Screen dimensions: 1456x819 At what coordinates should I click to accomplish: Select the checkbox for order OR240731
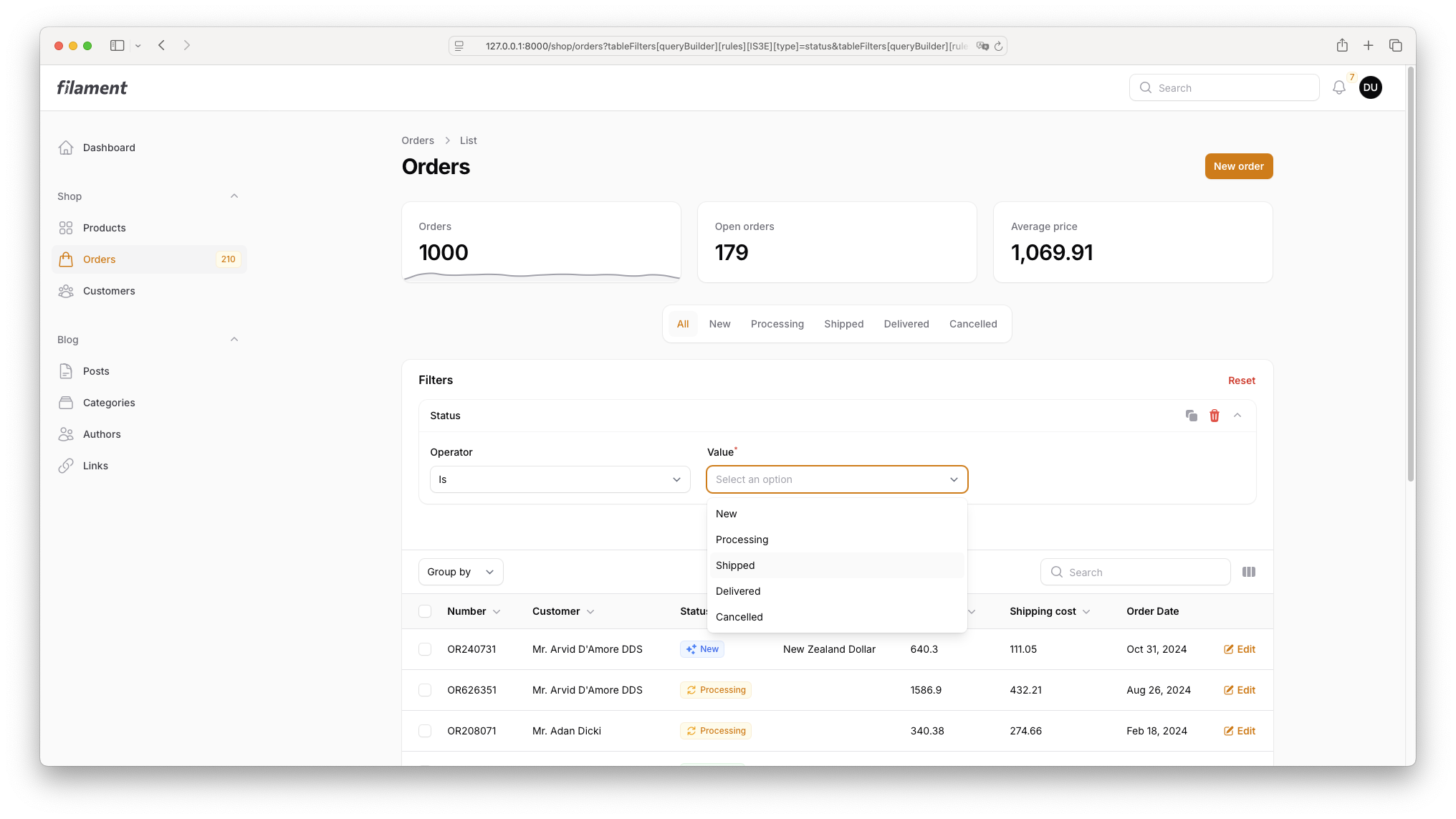coord(425,649)
